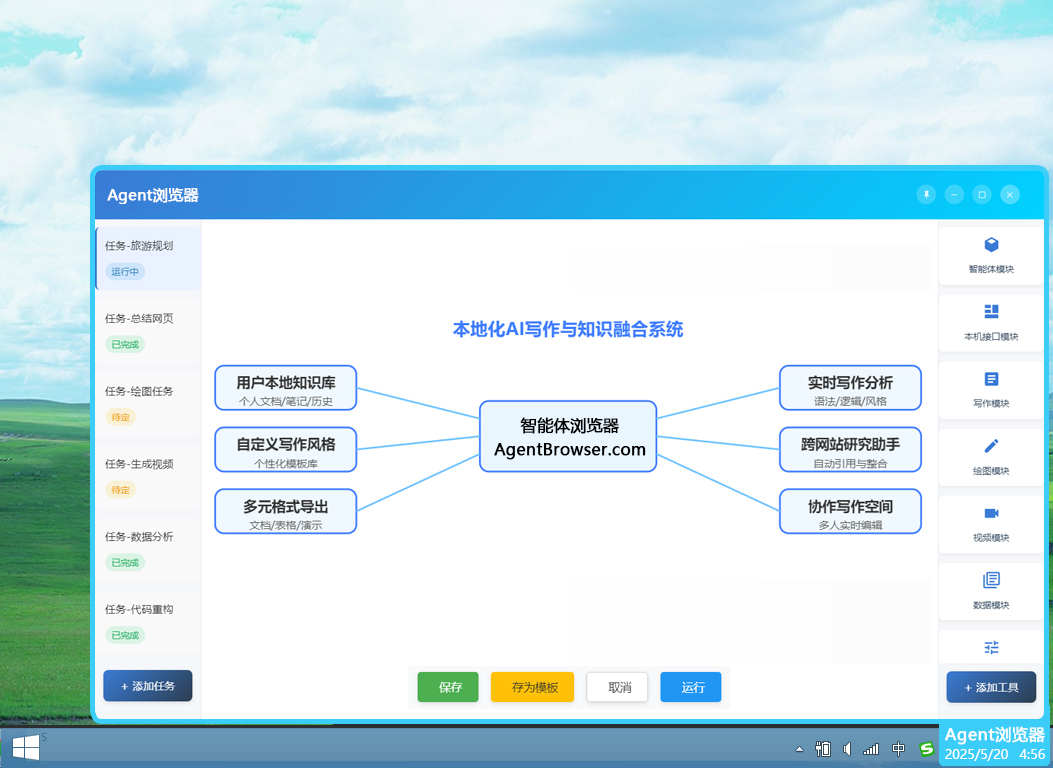1053x768 pixels.
Task: Open the Windows Start menu
Action: pyautogui.click(x=26, y=747)
